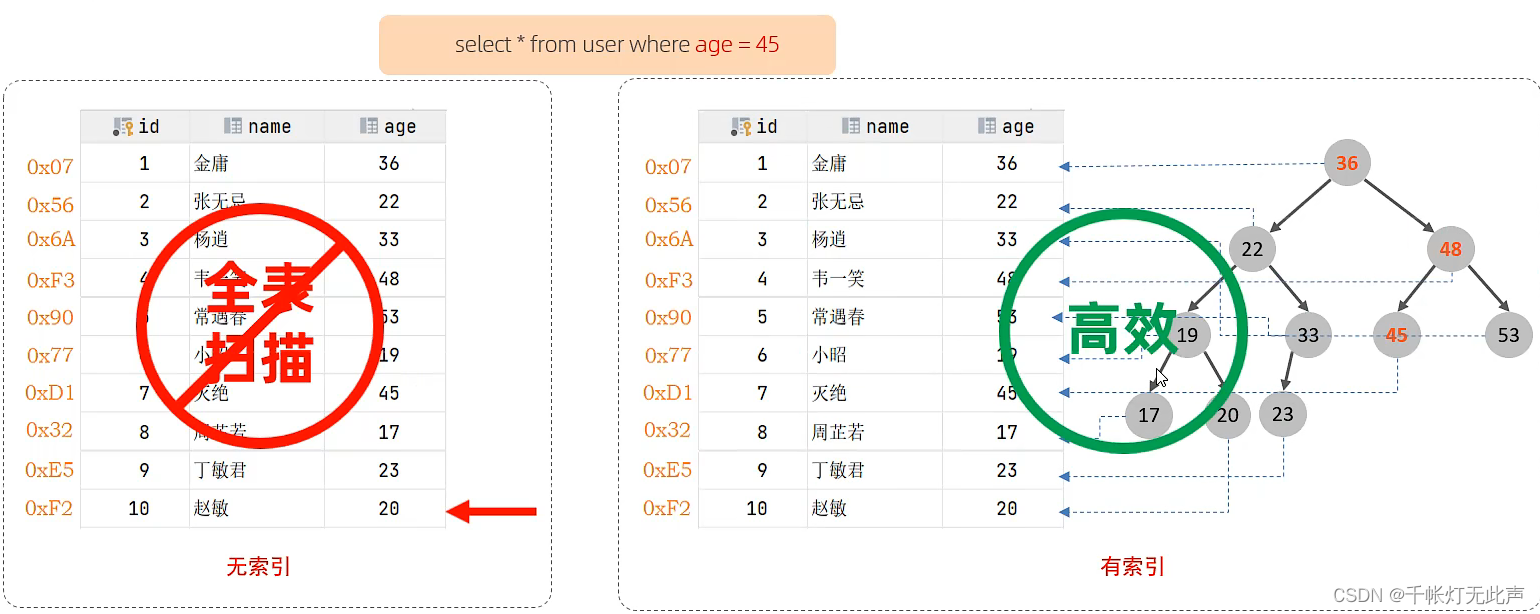Select age cell 33 in 有索引 table
The image size is (1540, 614).
[x=1003, y=239]
